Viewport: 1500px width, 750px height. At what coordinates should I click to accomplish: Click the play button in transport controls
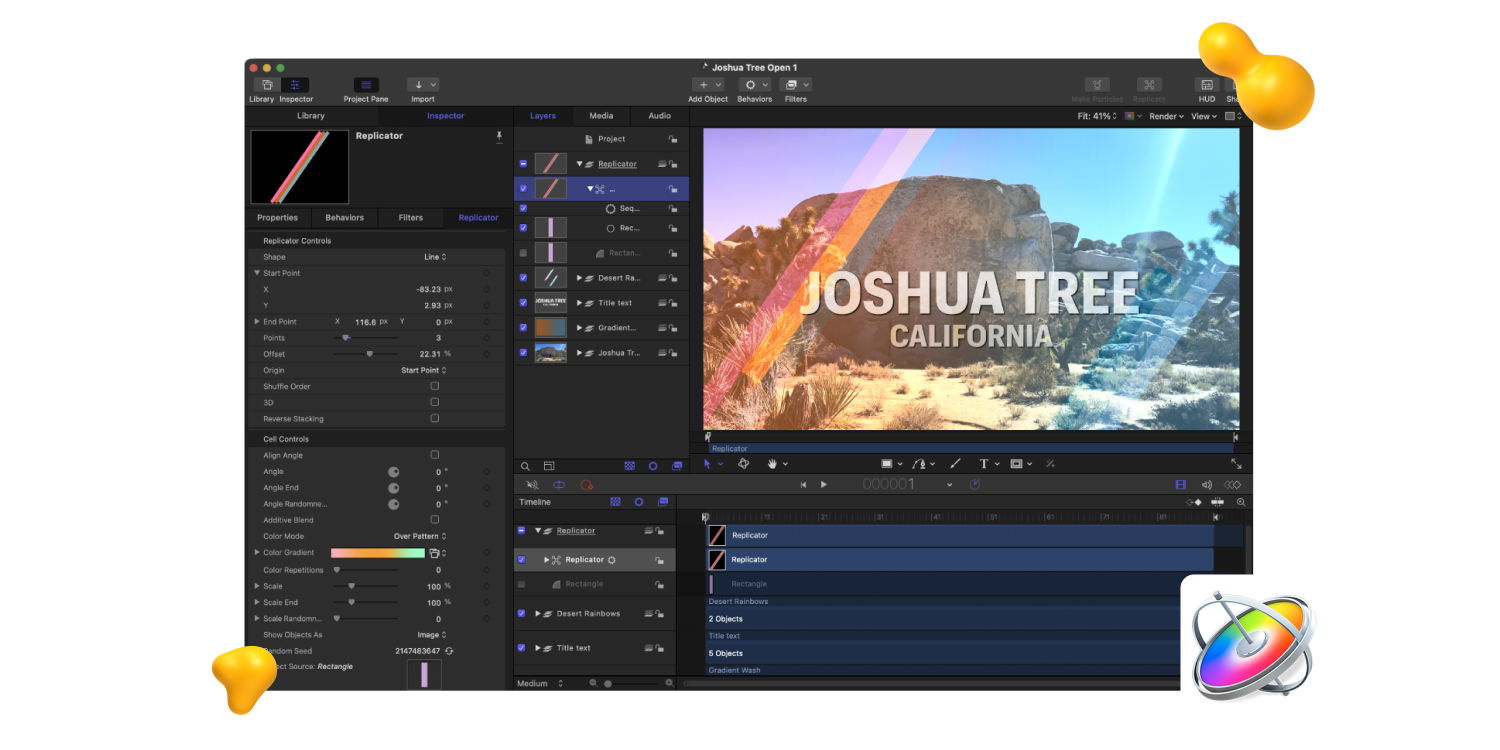coord(824,484)
